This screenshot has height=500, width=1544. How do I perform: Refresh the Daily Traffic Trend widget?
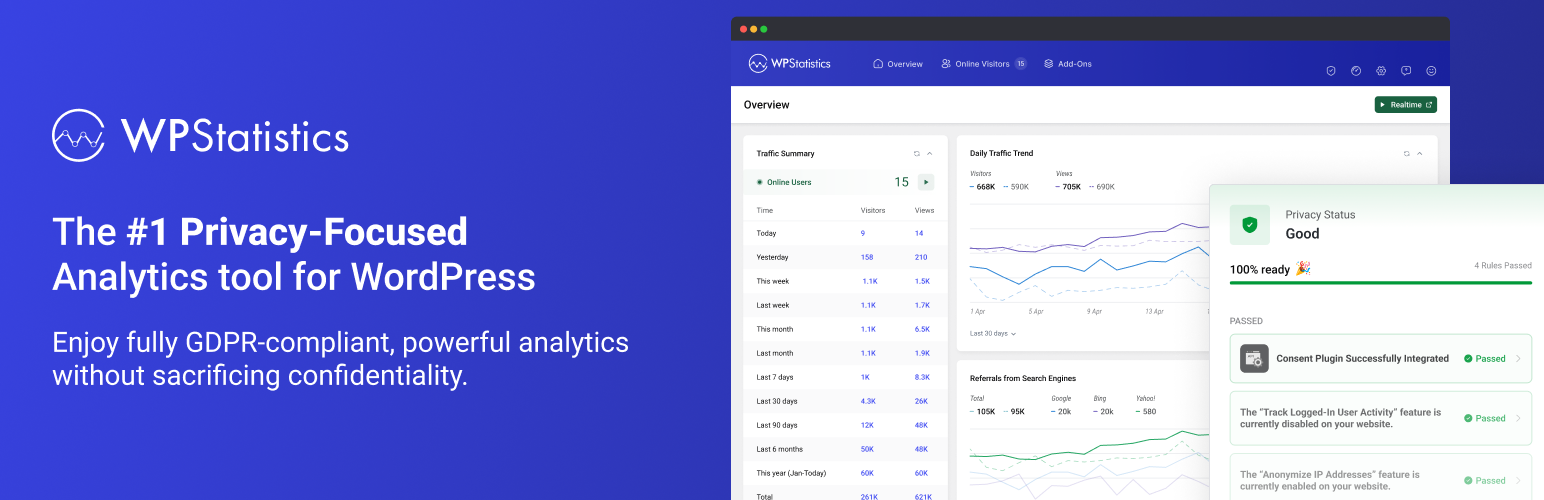(x=1406, y=154)
